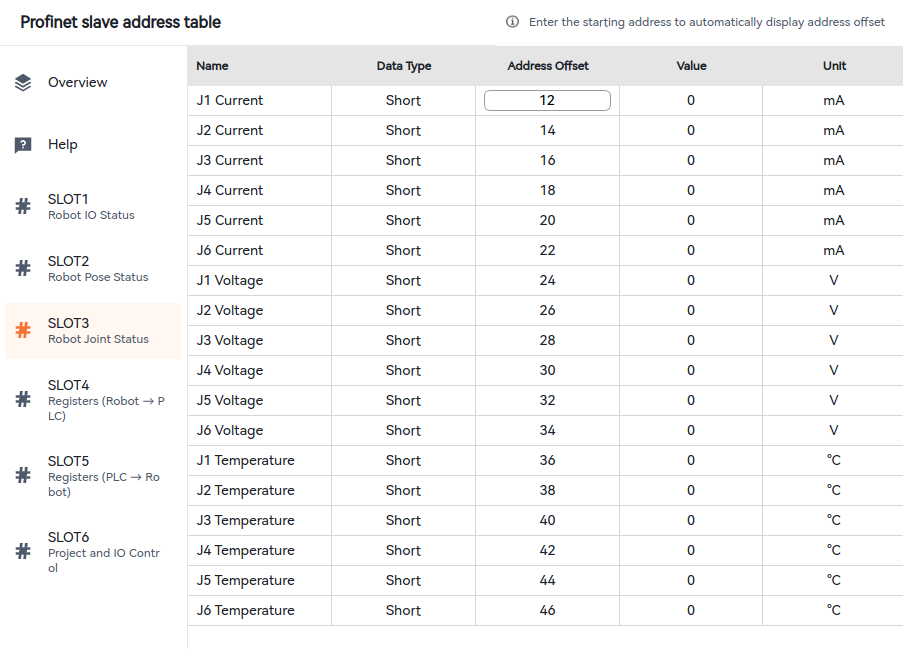Click the SLOT6 hash icon
Viewport: 903px width, 649px height.
[x=23, y=551]
